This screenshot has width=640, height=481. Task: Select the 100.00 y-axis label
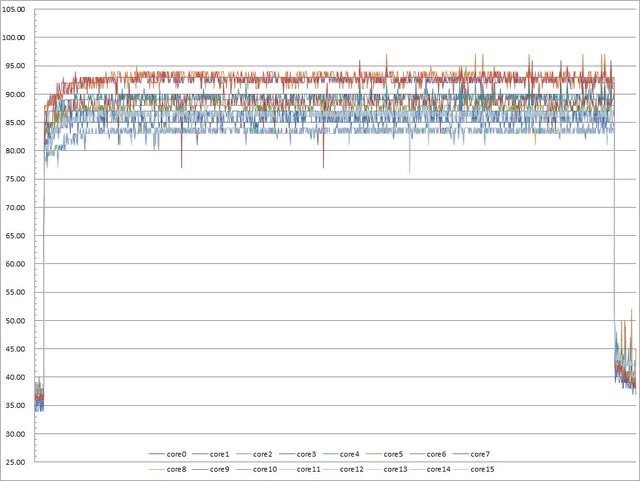point(16,38)
